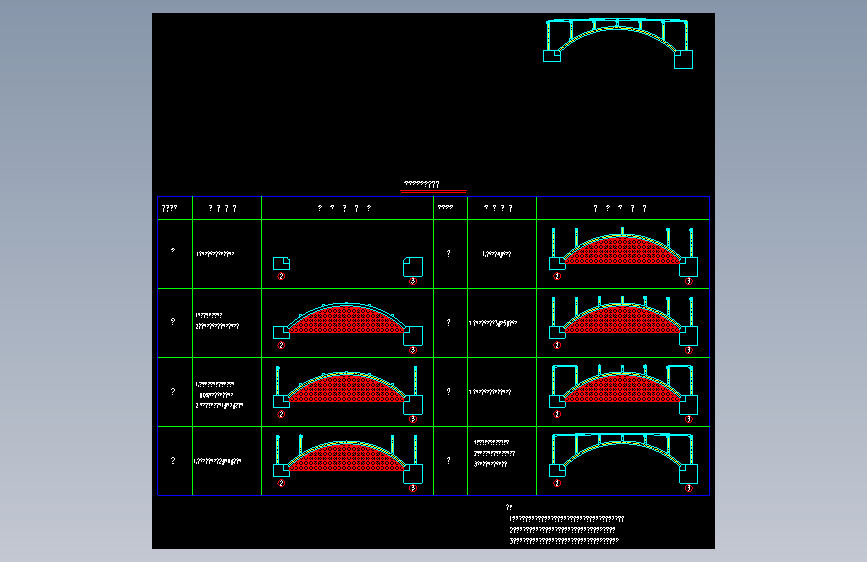Click the notes text block below the table
Image resolution: width=867 pixels, height=562 pixels.
pyautogui.click(x=565, y=524)
